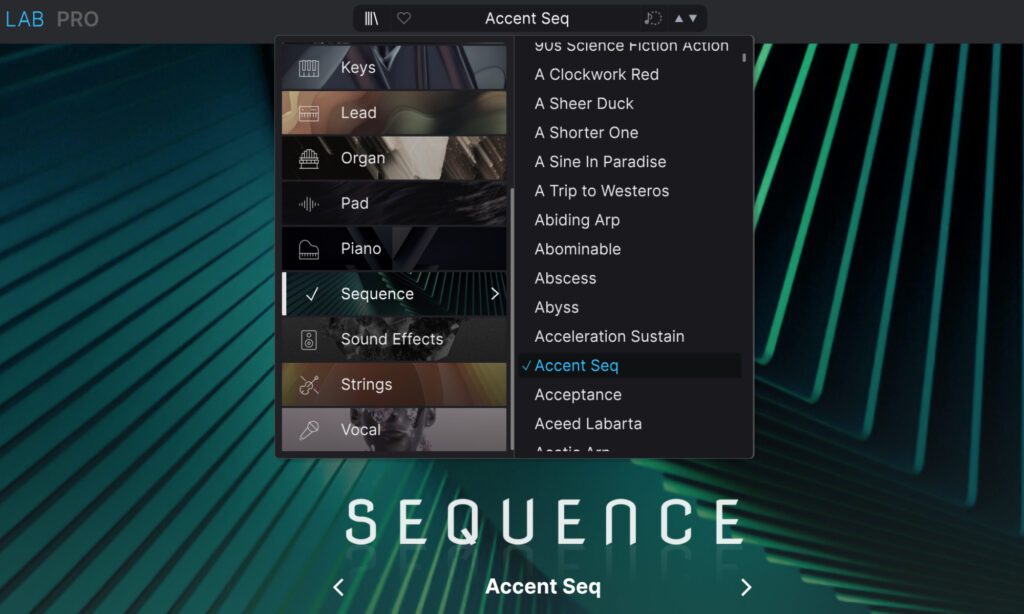Viewport: 1024px width, 614px height.
Task: Open the Sound Effects speaker icon
Action: (309, 340)
